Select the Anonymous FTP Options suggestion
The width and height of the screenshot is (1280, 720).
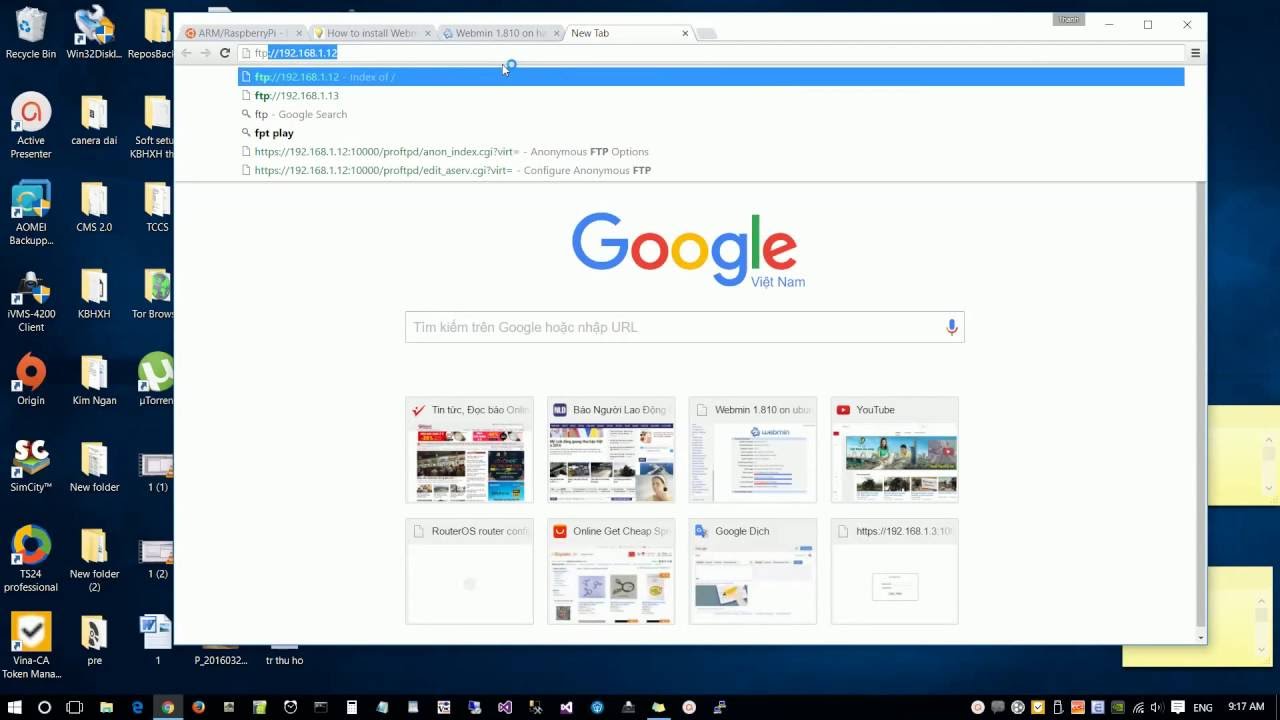(x=711, y=152)
